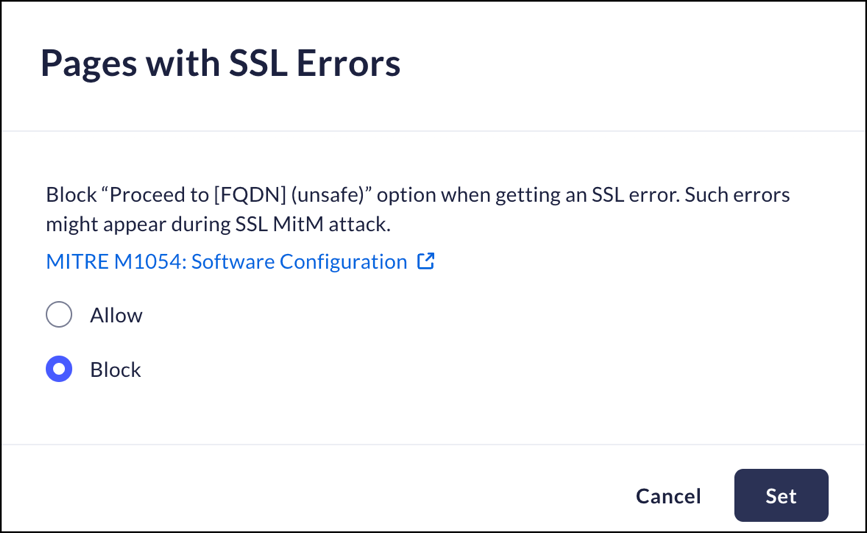
Task: Click the external link icon beside MITRE M1054
Action: 426,262
